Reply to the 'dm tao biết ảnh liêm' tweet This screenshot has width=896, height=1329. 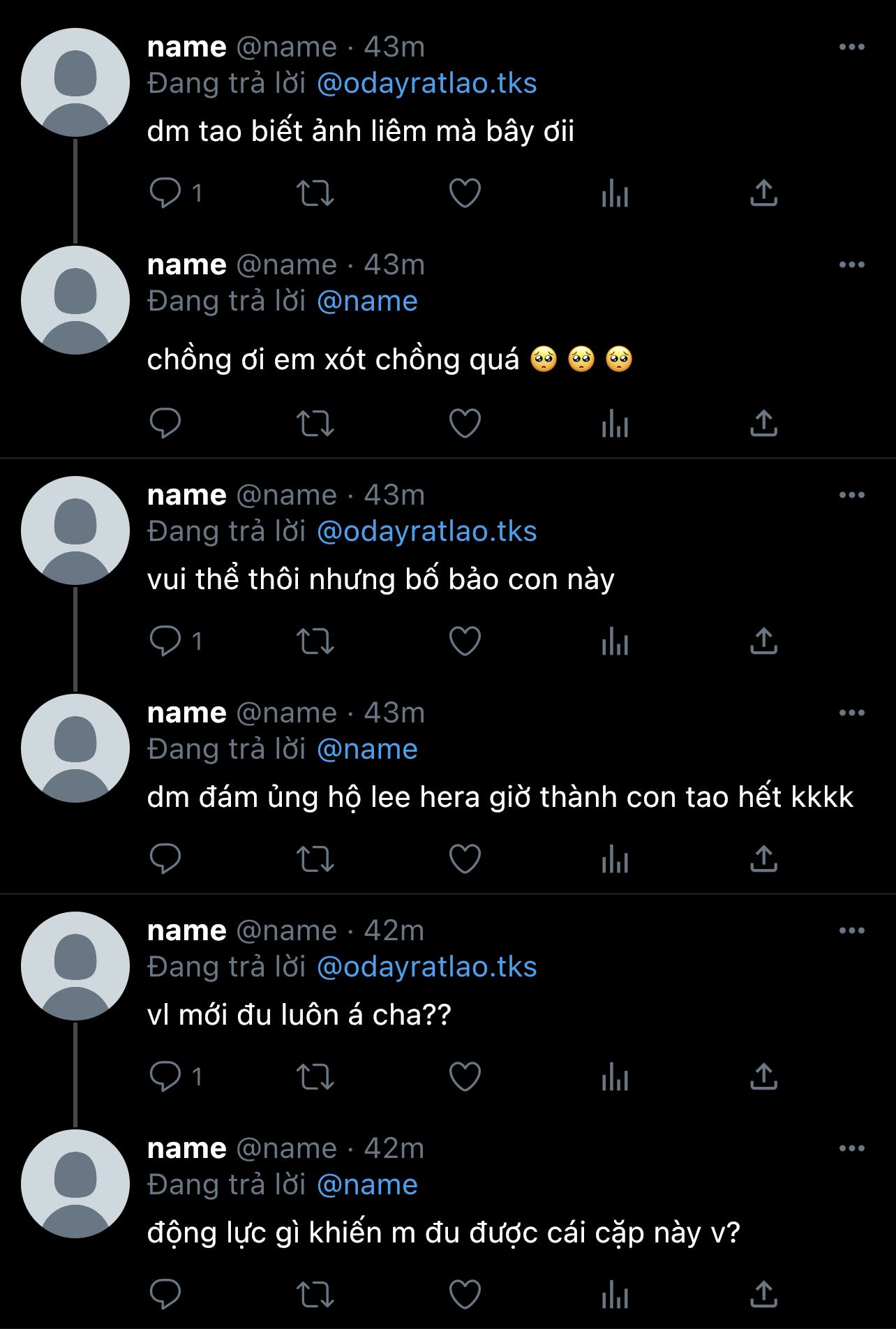(x=166, y=193)
